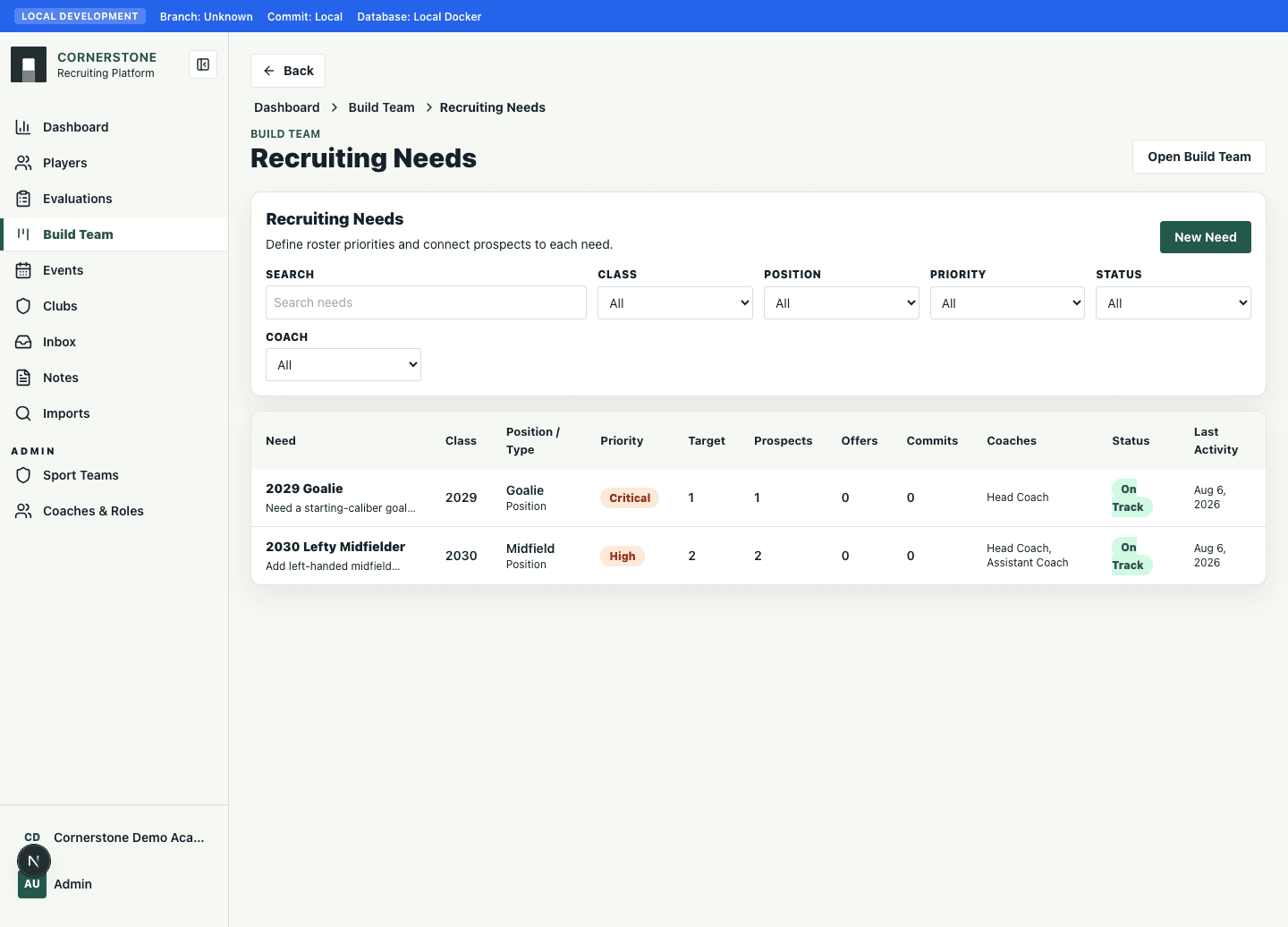This screenshot has height=927, width=1288.
Task: Click the Last Activity column header
Action: (x=1216, y=440)
